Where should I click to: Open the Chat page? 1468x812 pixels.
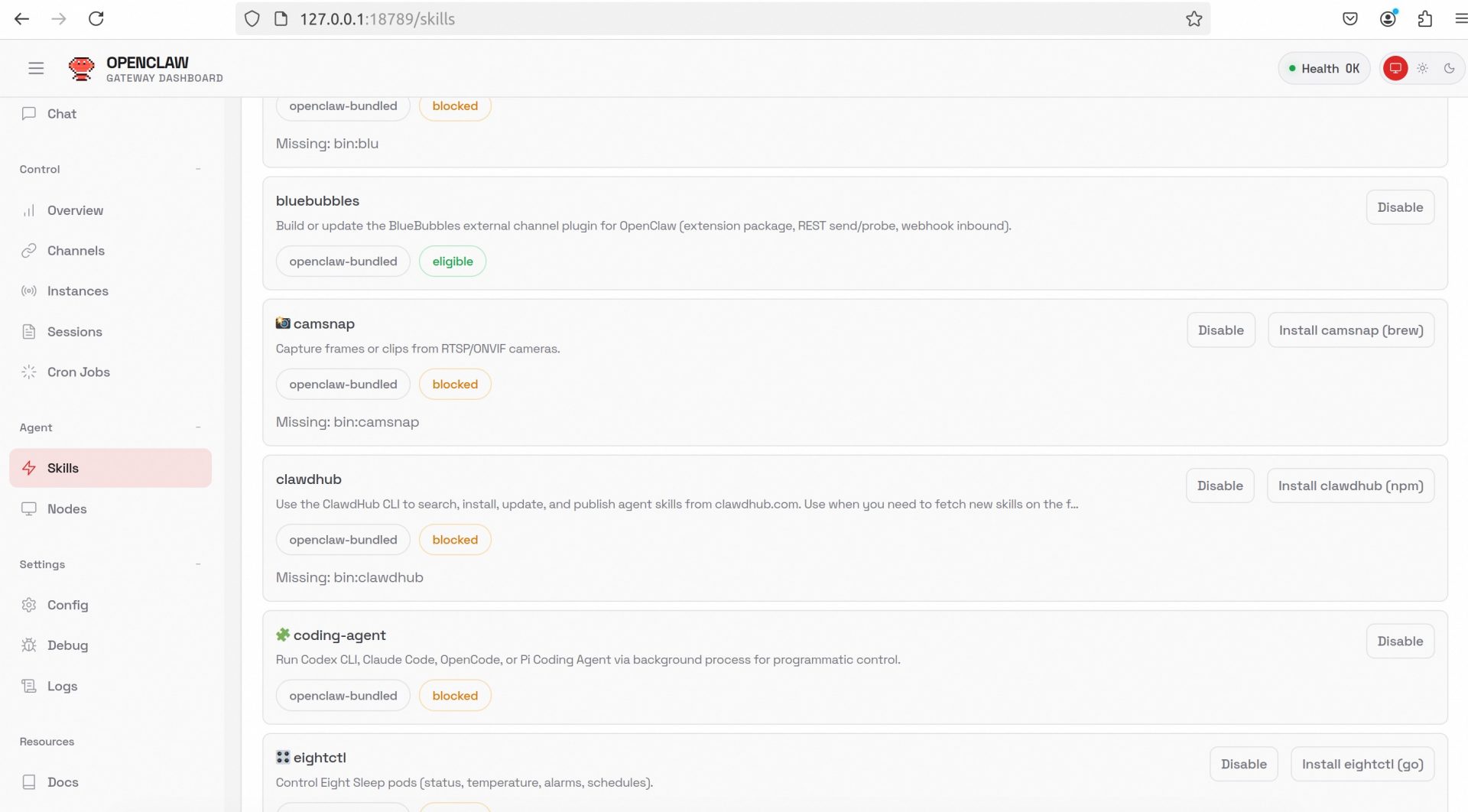[x=61, y=114]
